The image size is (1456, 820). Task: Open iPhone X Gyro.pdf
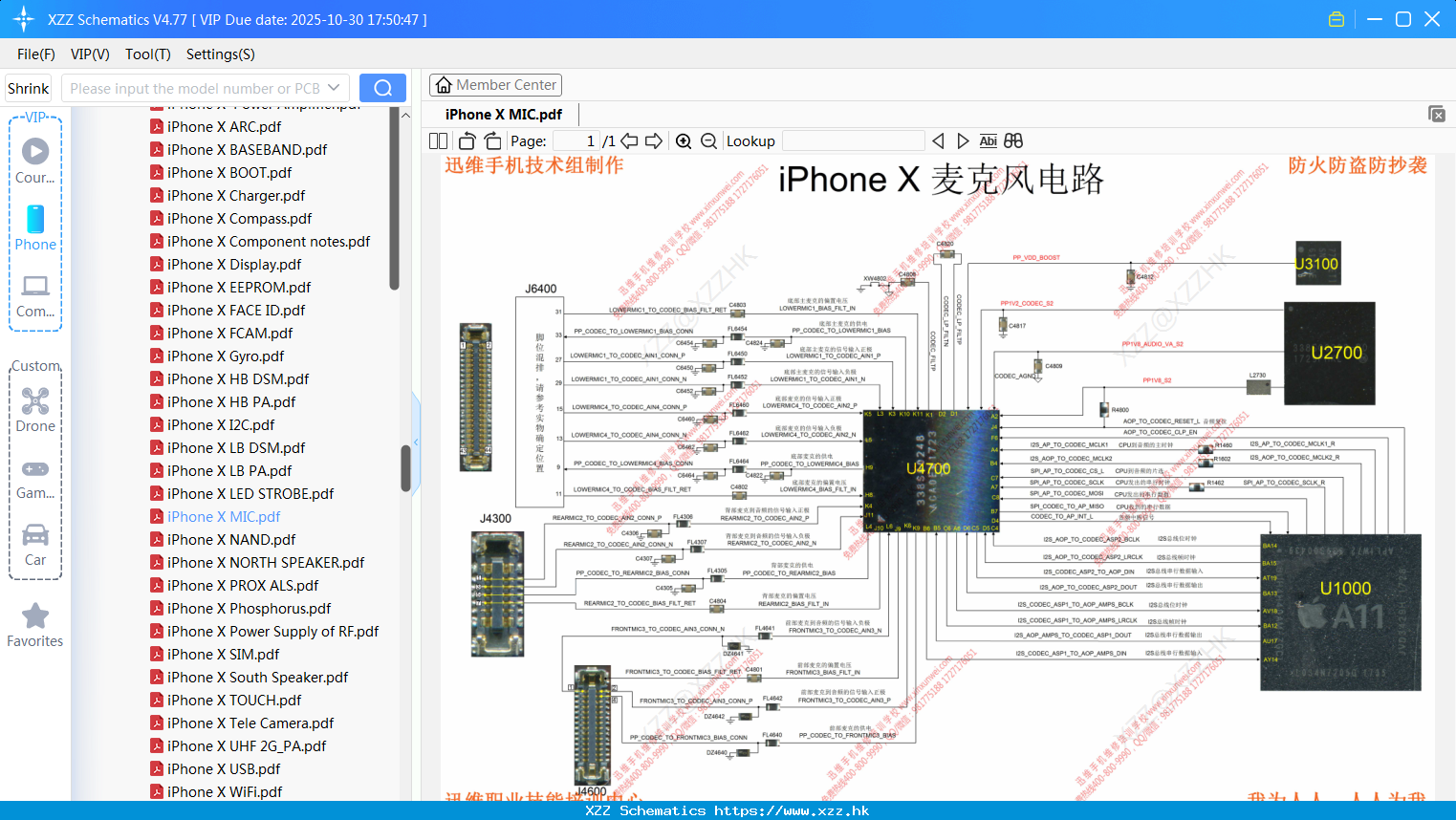(x=226, y=356)
